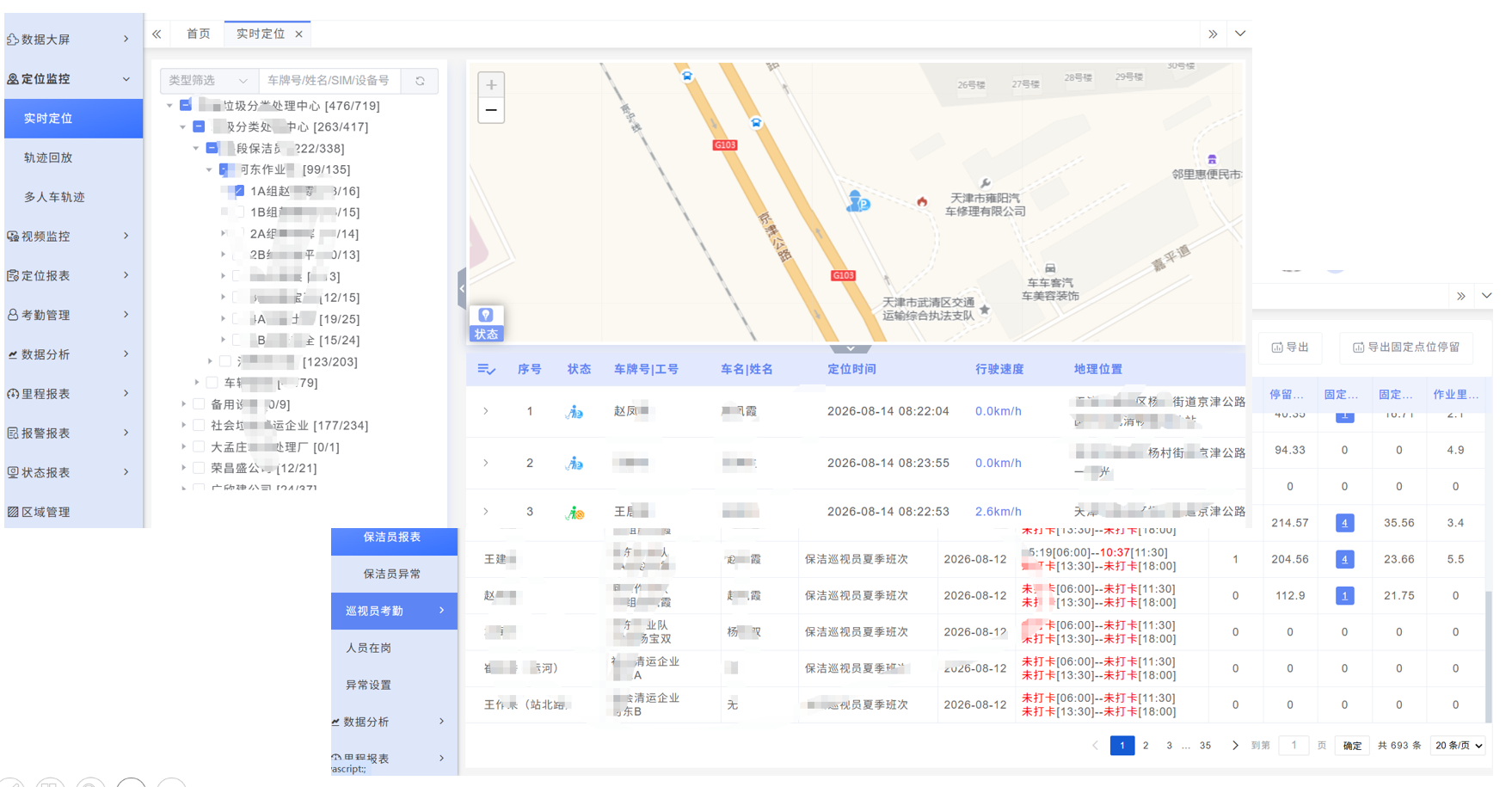The width and height of the screenshot is (1512, 787).
Task: Click the red fire marker on the map
Action: [922, 202]
